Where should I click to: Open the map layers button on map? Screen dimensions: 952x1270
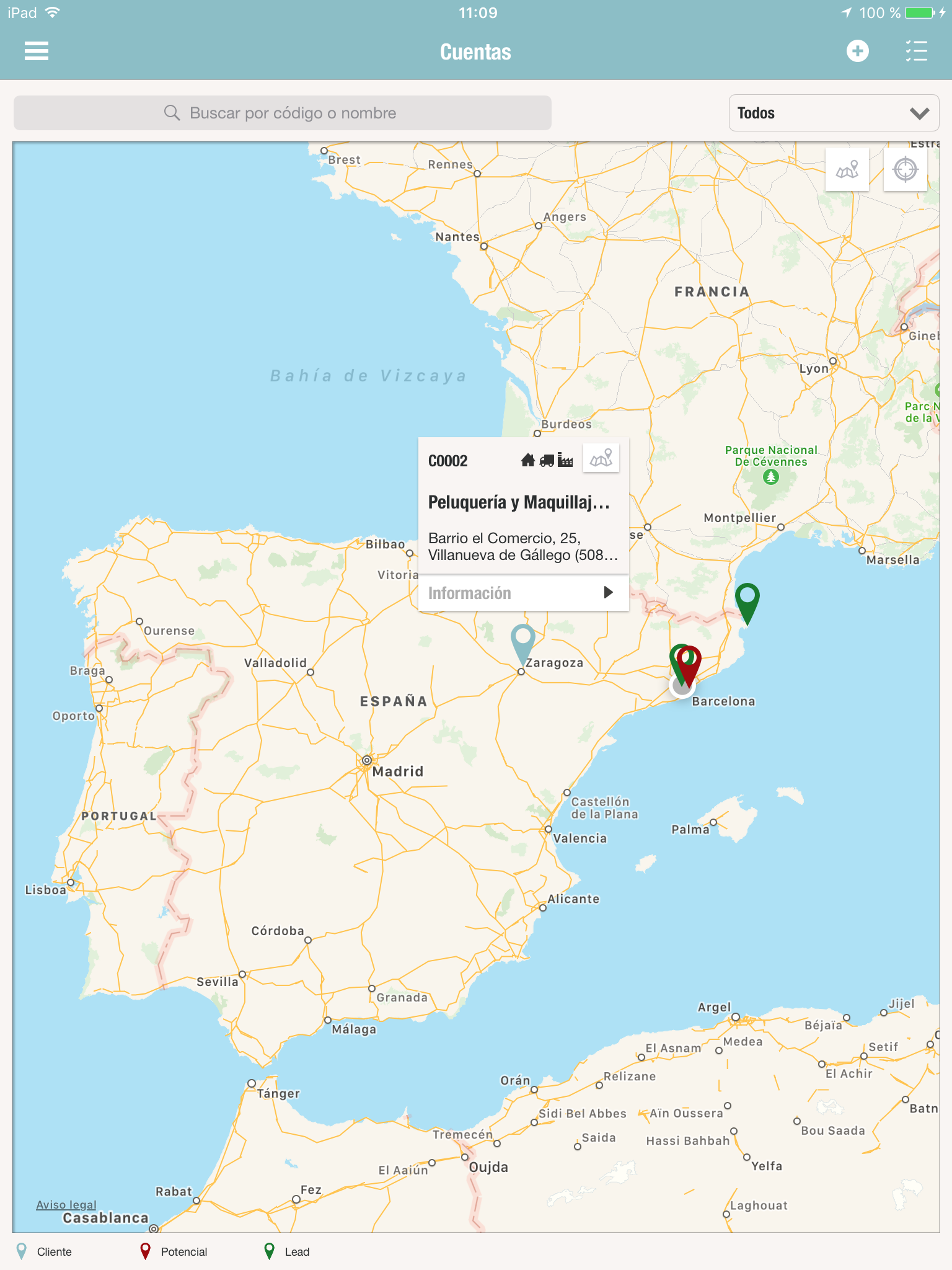pos(847,169)
